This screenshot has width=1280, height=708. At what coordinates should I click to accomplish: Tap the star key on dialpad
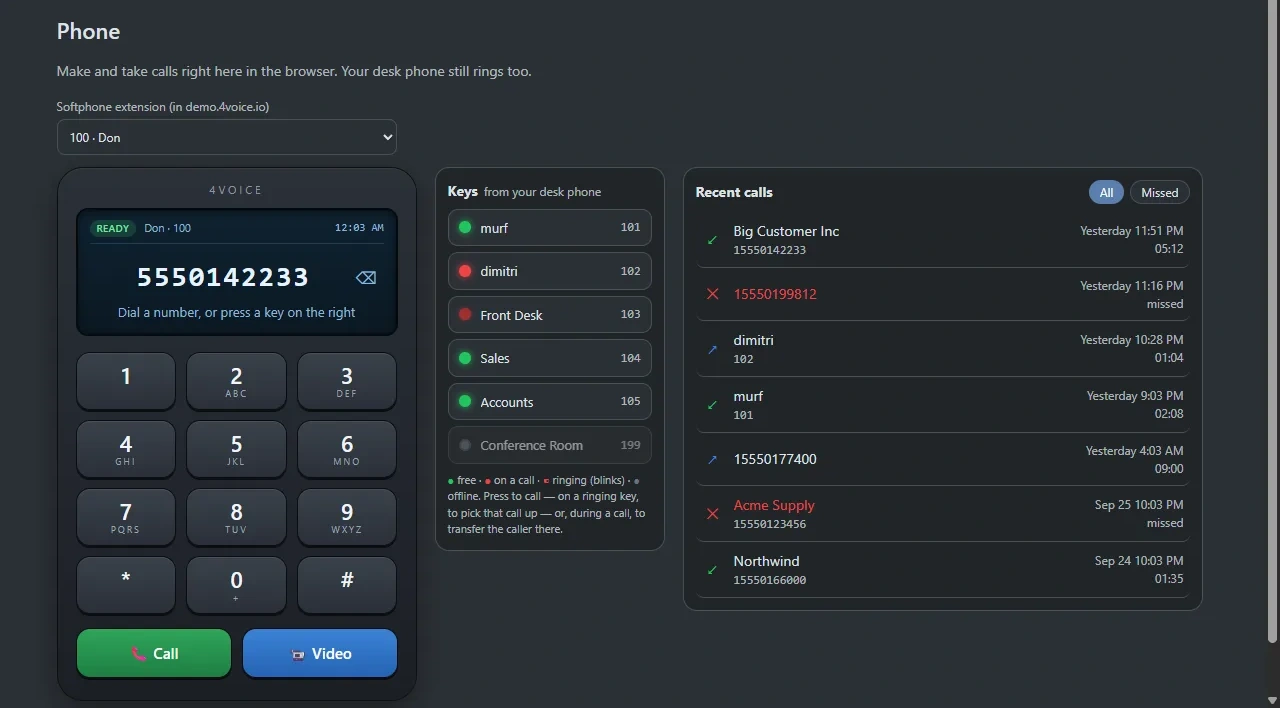coord(126,585)
